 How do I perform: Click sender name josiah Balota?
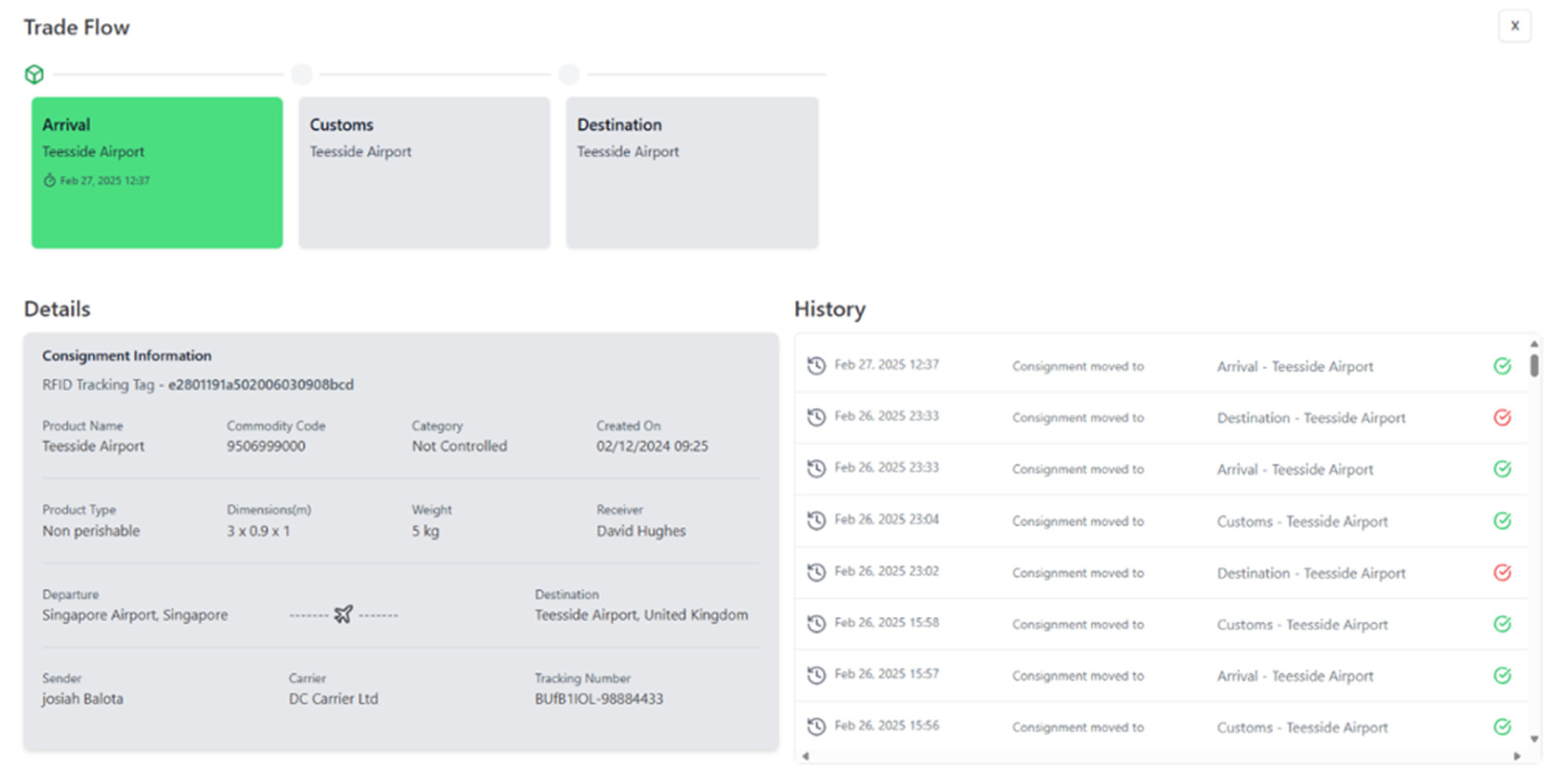(83, 698)
